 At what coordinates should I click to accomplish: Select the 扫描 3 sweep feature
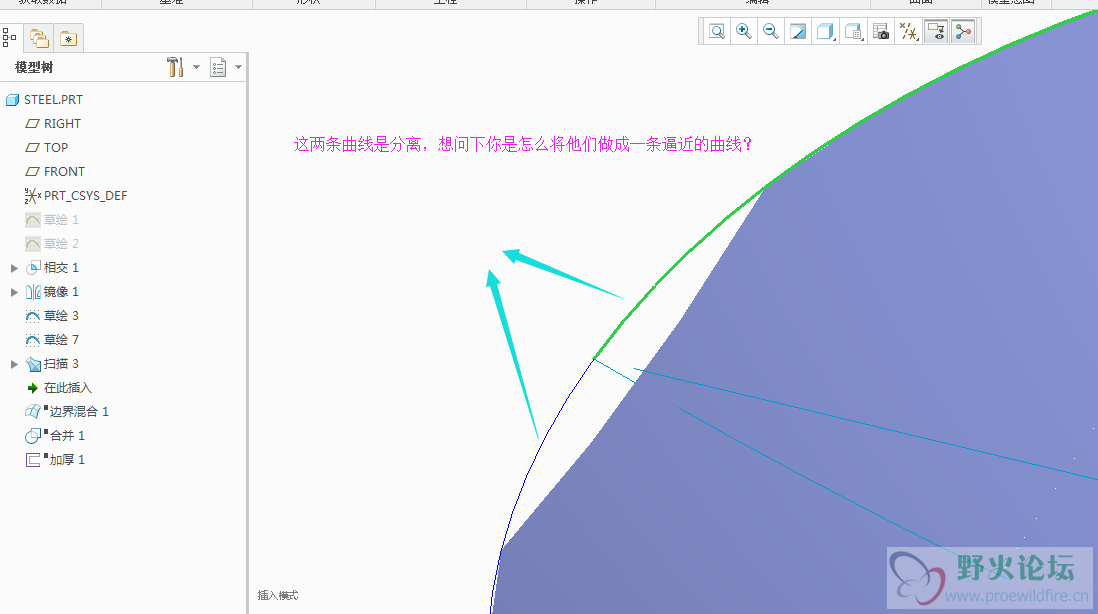(x=61, y=364)
